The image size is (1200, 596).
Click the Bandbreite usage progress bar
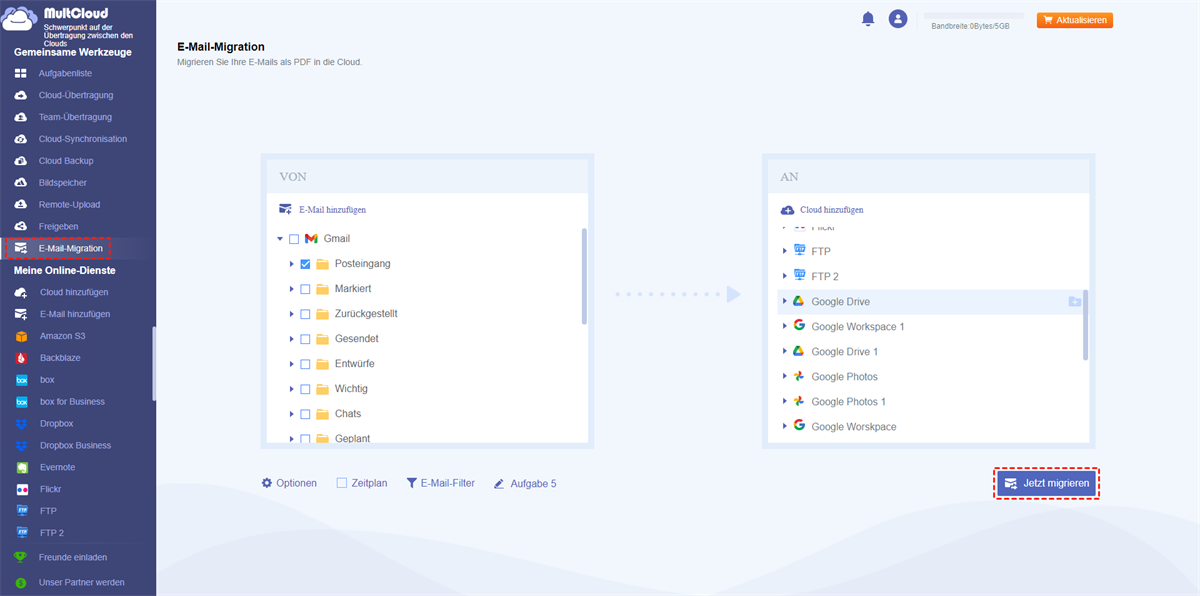pos(975,16)
